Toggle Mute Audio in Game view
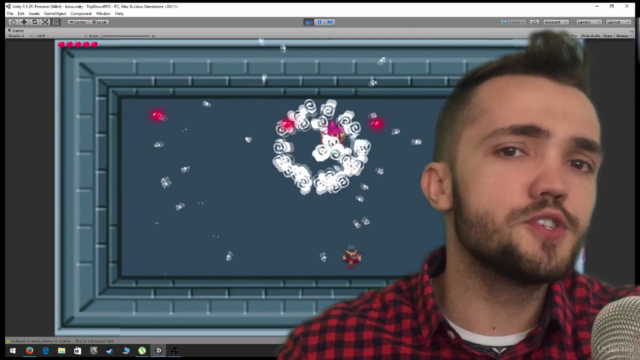 [x=591, y=36]
